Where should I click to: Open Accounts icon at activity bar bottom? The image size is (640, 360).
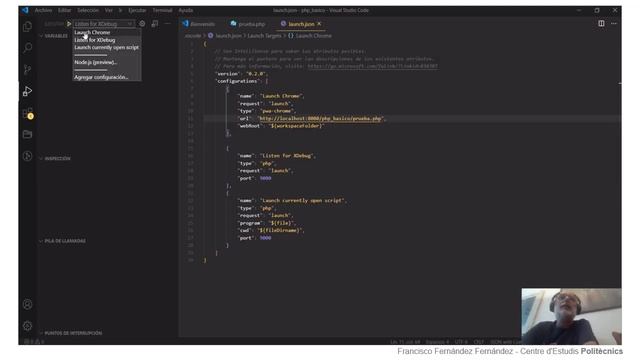[x=27, y=304]
